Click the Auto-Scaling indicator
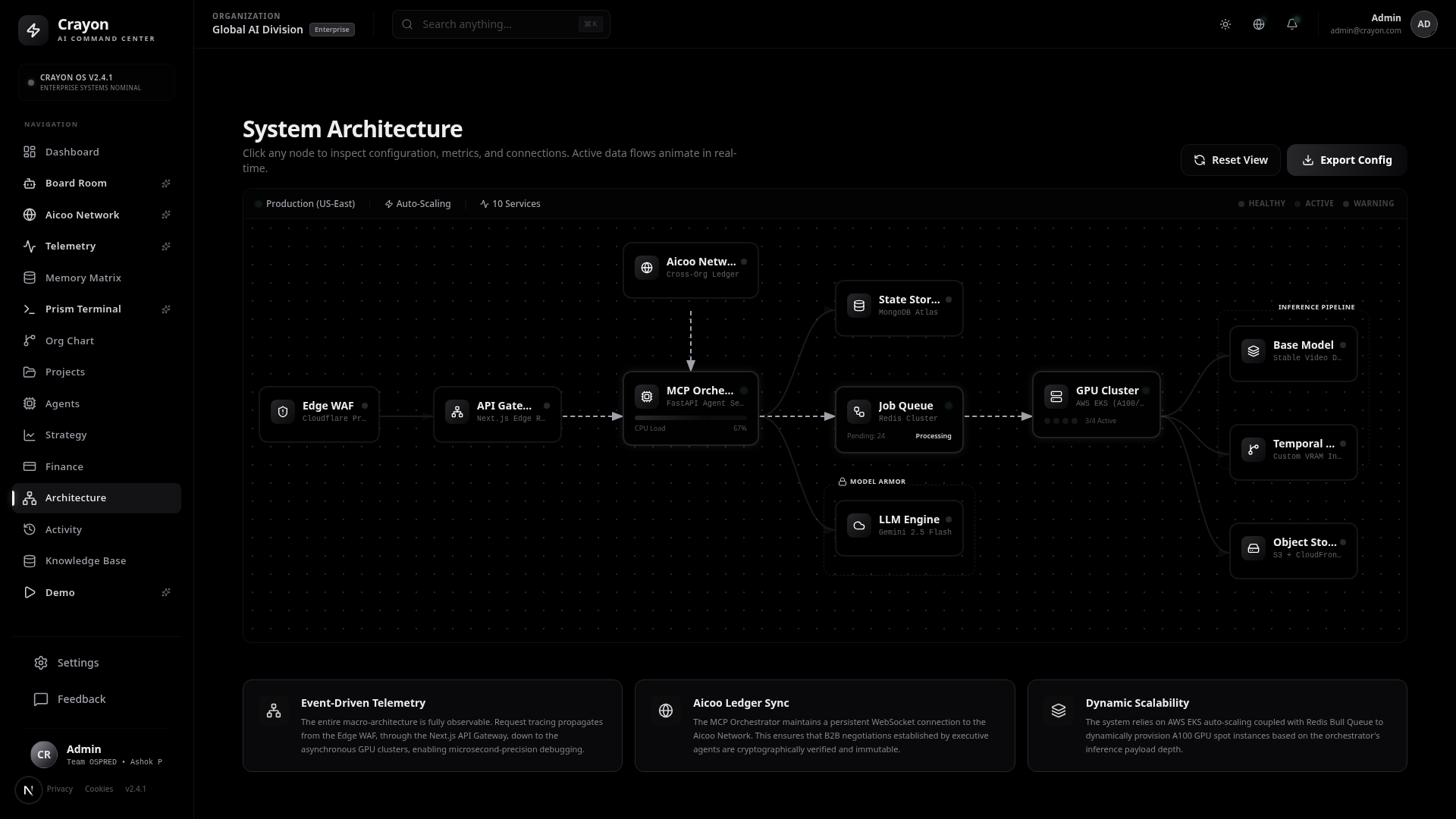Screen dimensions: 1456x819 418,204
